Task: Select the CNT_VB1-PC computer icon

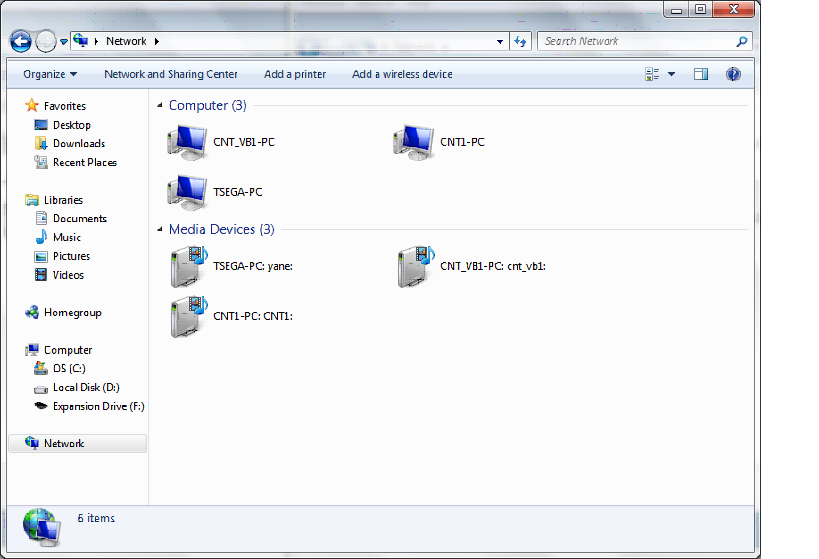Action: [x=187, y=142]
